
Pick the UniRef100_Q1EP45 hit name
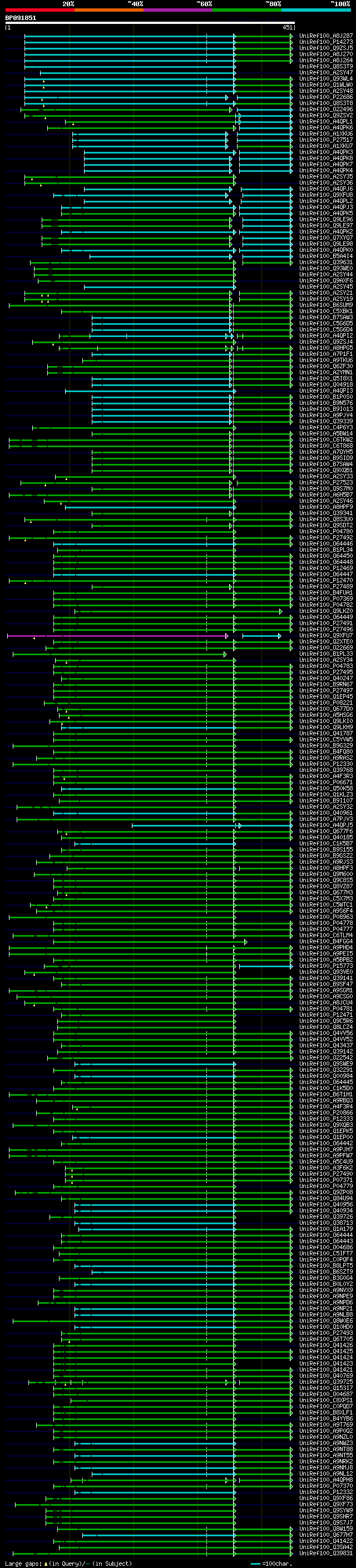(x=326, y=697)
